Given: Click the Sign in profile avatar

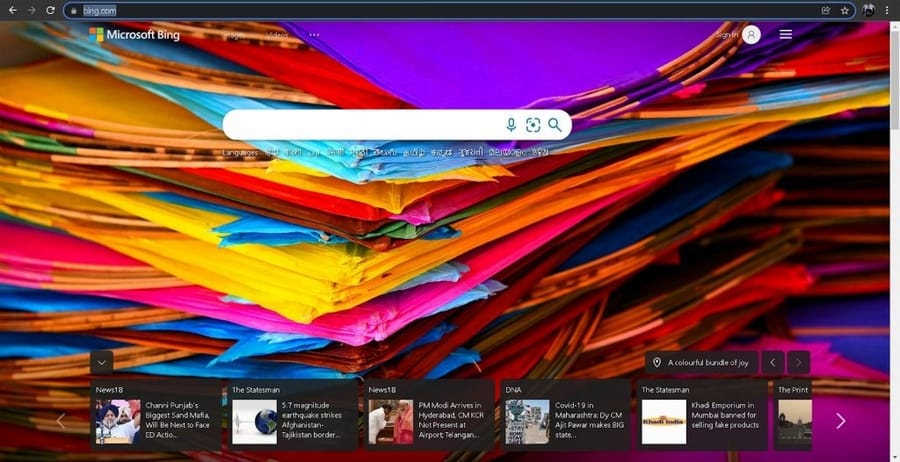Looking at the screenshot, I should [x=751, y=35].
